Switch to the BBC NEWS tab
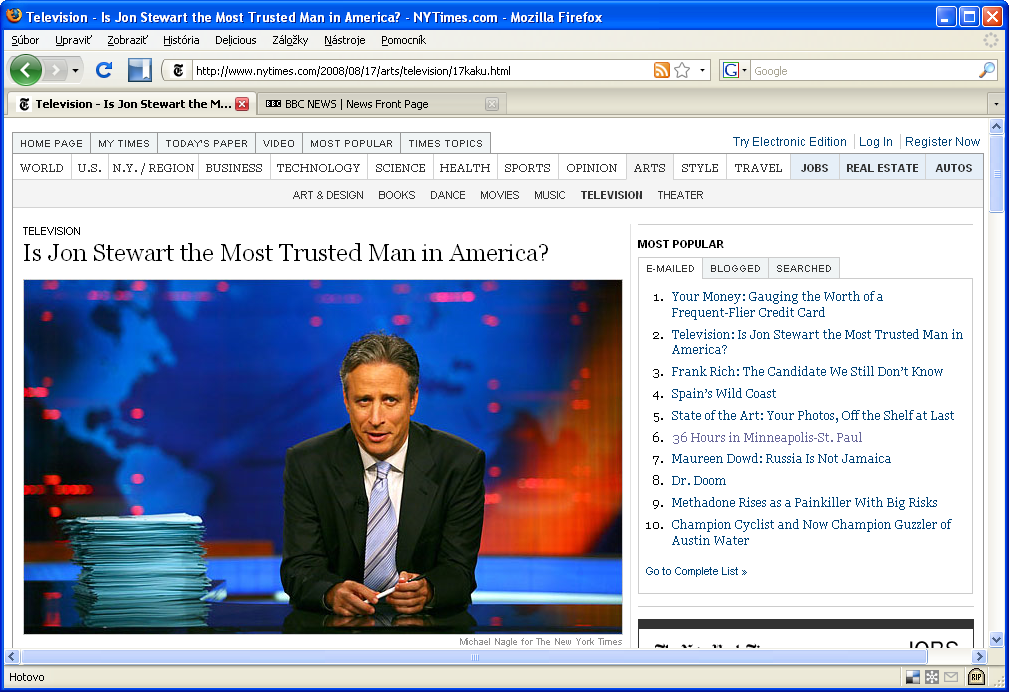1009x692 pixels. [382, 104]
